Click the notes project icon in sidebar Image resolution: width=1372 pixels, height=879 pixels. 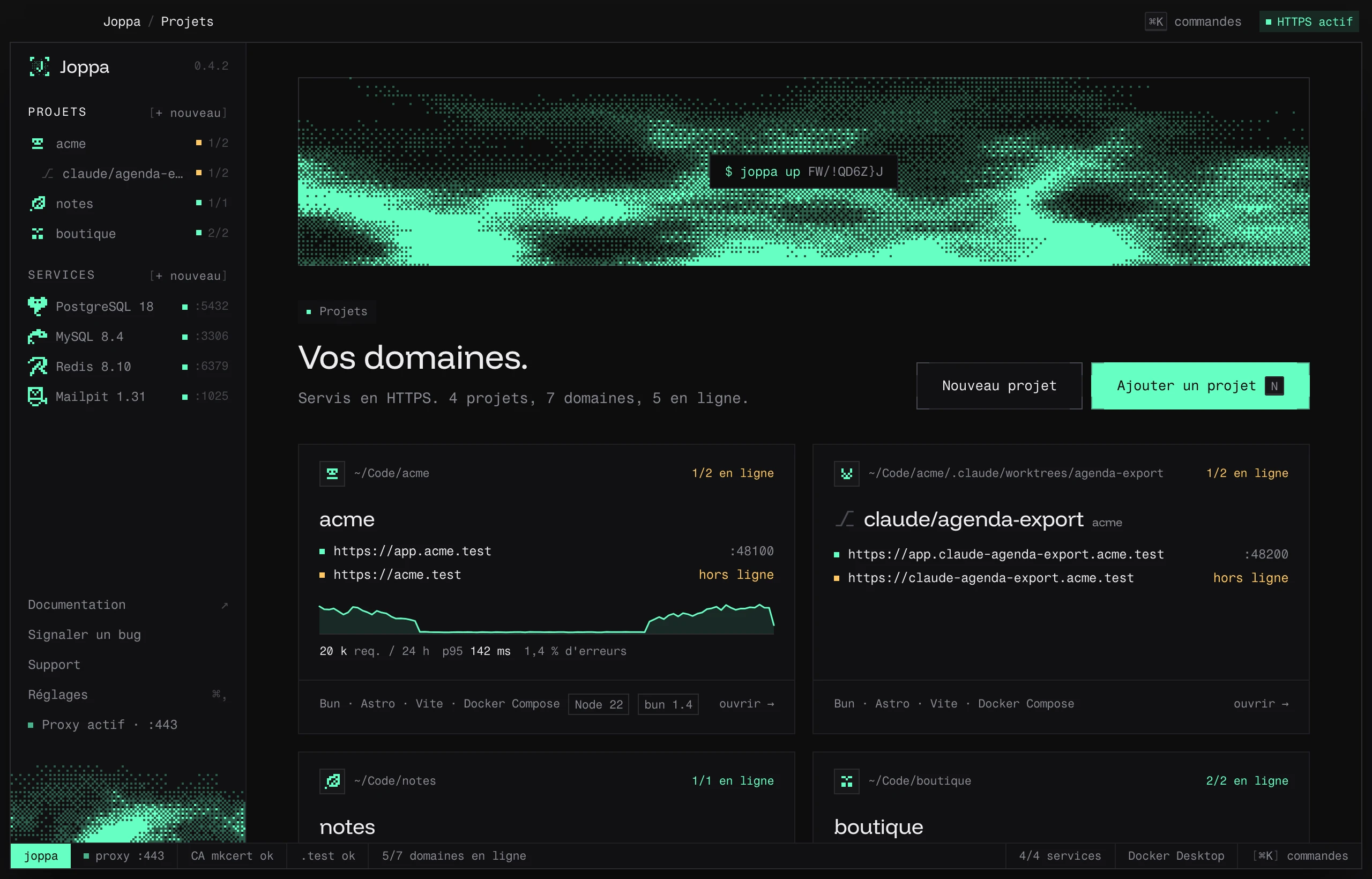pos(38,203)
